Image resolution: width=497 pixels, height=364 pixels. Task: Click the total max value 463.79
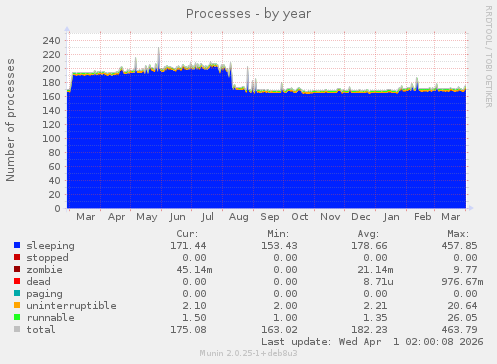pyautogui.click(x=459, y=330)
